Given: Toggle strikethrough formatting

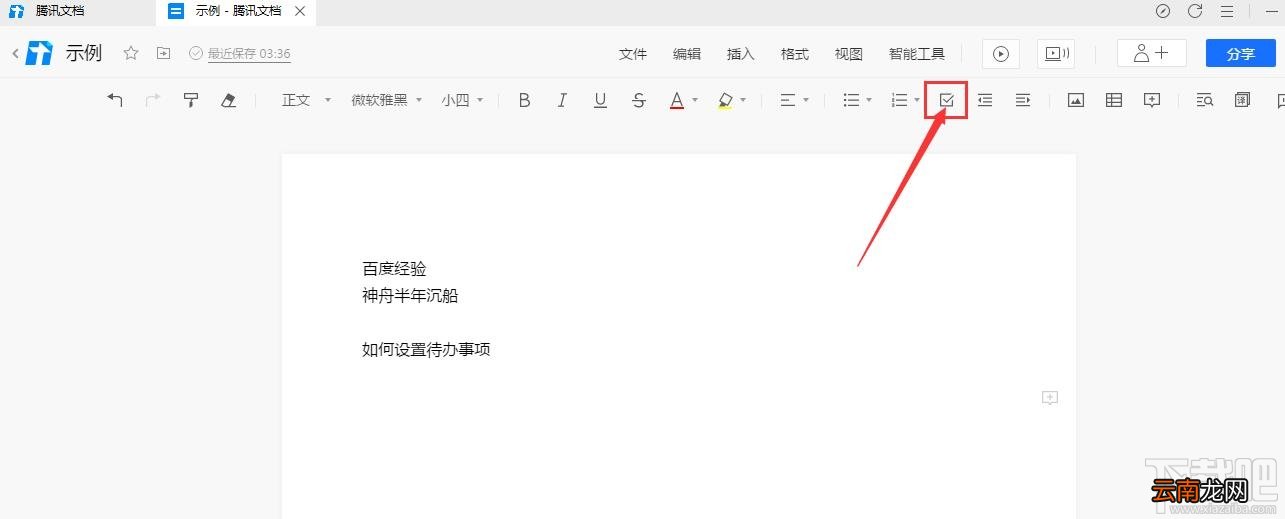Looking at the screenshot, I should 639,100.
